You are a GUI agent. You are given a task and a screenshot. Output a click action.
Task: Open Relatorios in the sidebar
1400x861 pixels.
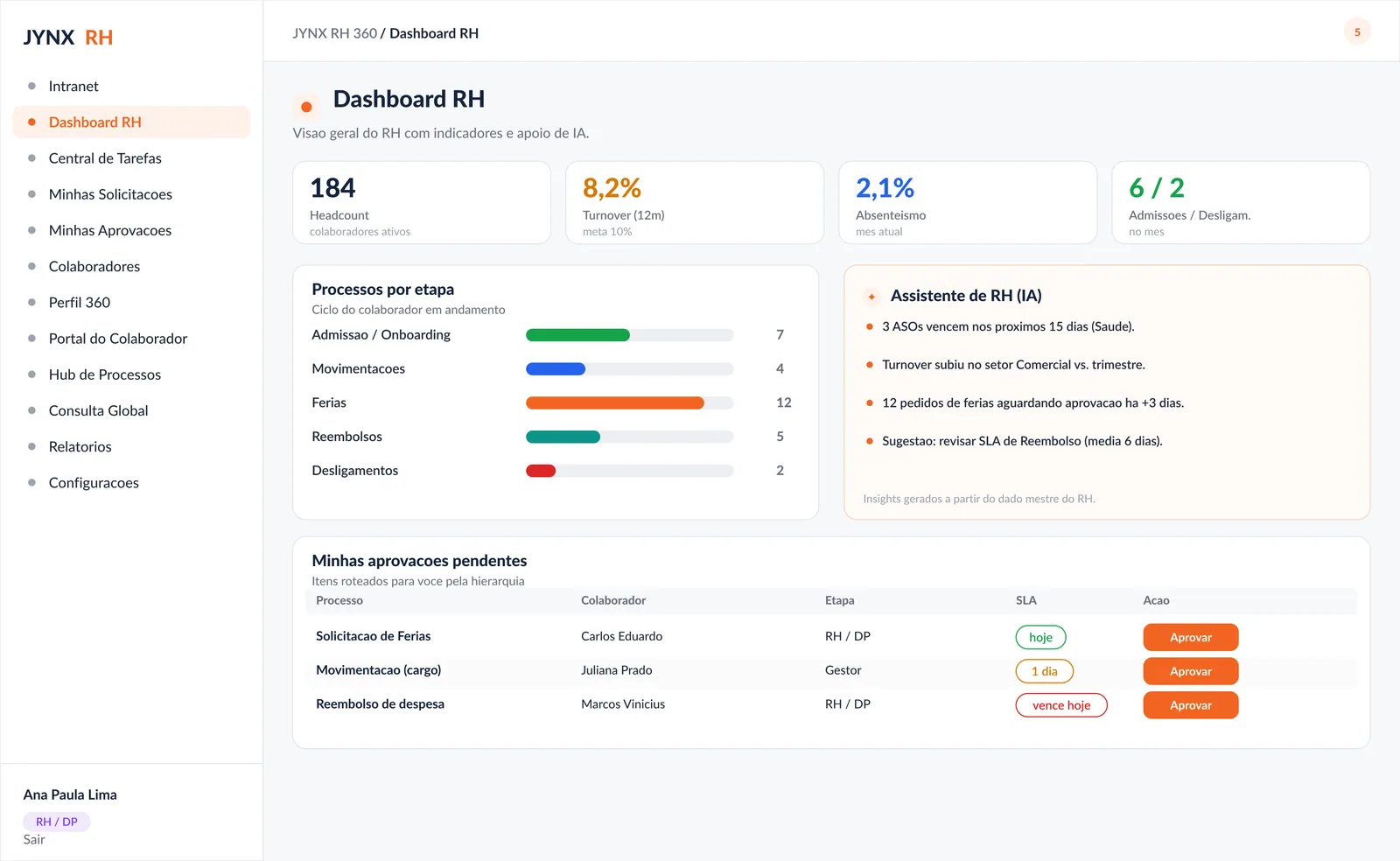131,446
